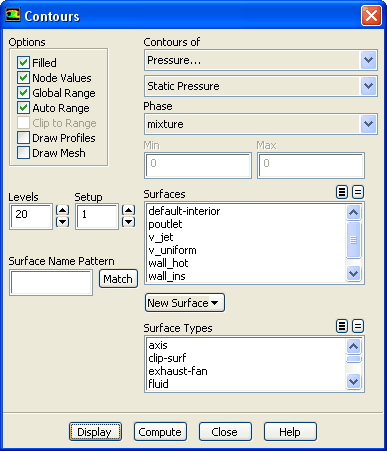Focus the Setup input field
The width and height of the screenshot is (387, 451).
97,216
